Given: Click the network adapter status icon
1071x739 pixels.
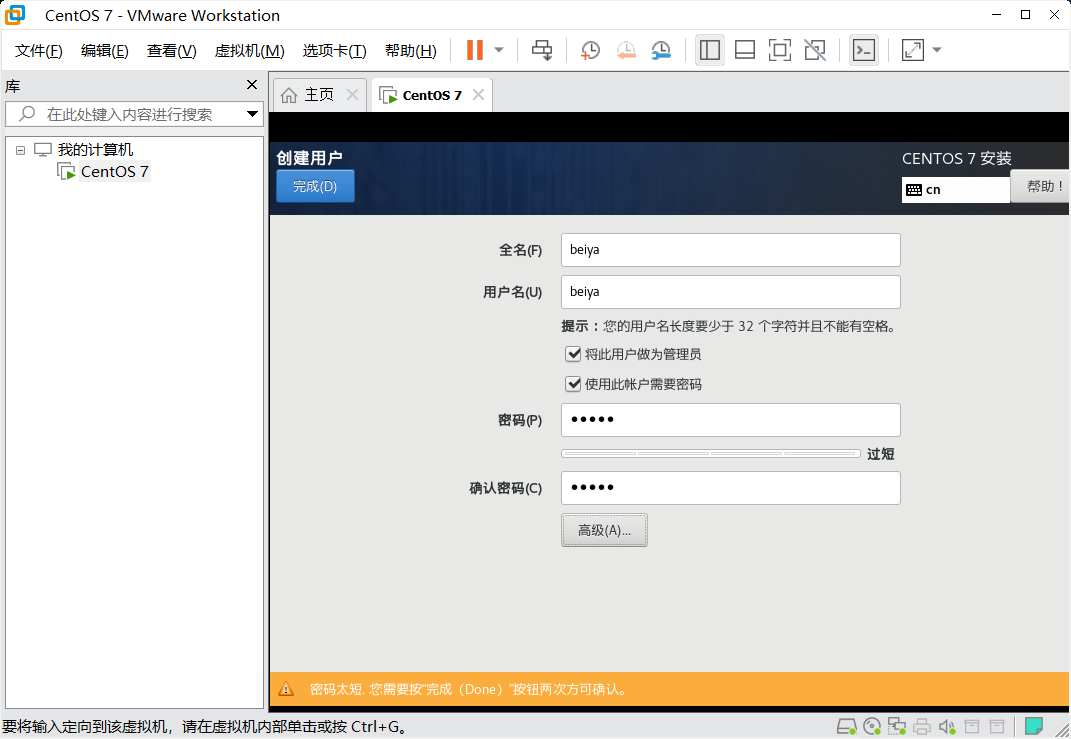Looking at the screenshot, I should coord(897,726).
